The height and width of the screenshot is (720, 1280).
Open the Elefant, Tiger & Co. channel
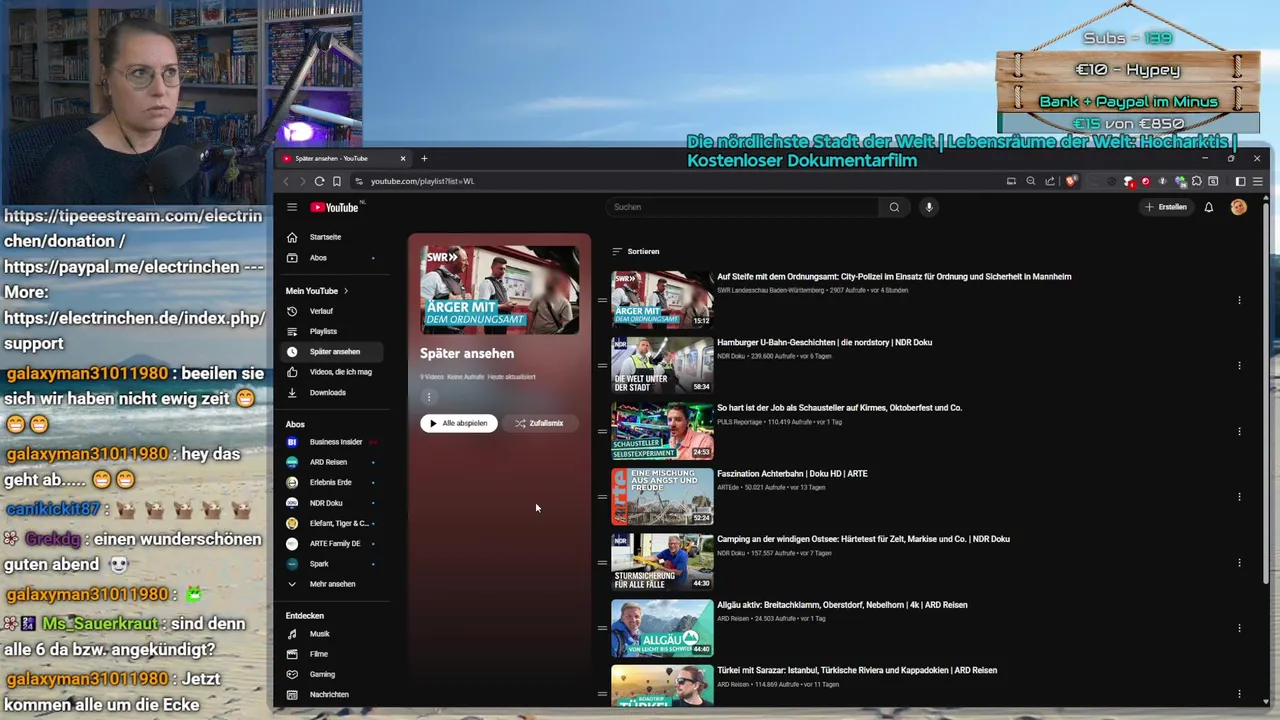(332, 523)
